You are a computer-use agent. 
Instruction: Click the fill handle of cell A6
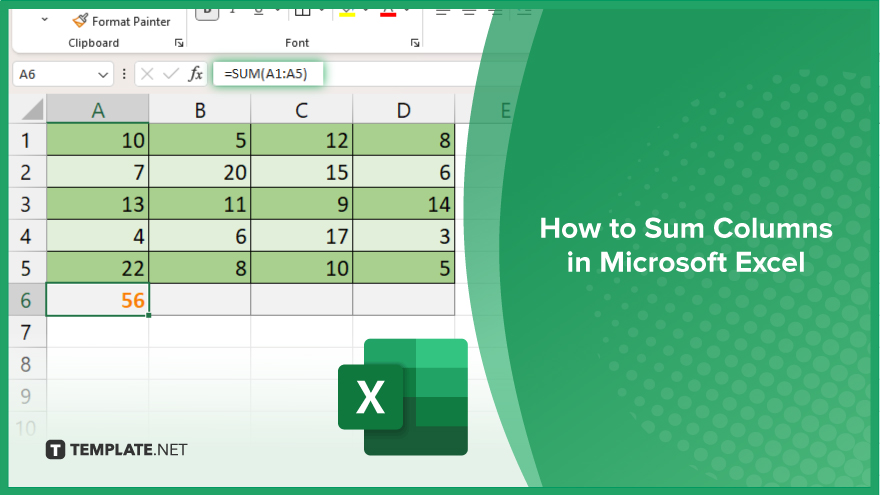point(149,315)
